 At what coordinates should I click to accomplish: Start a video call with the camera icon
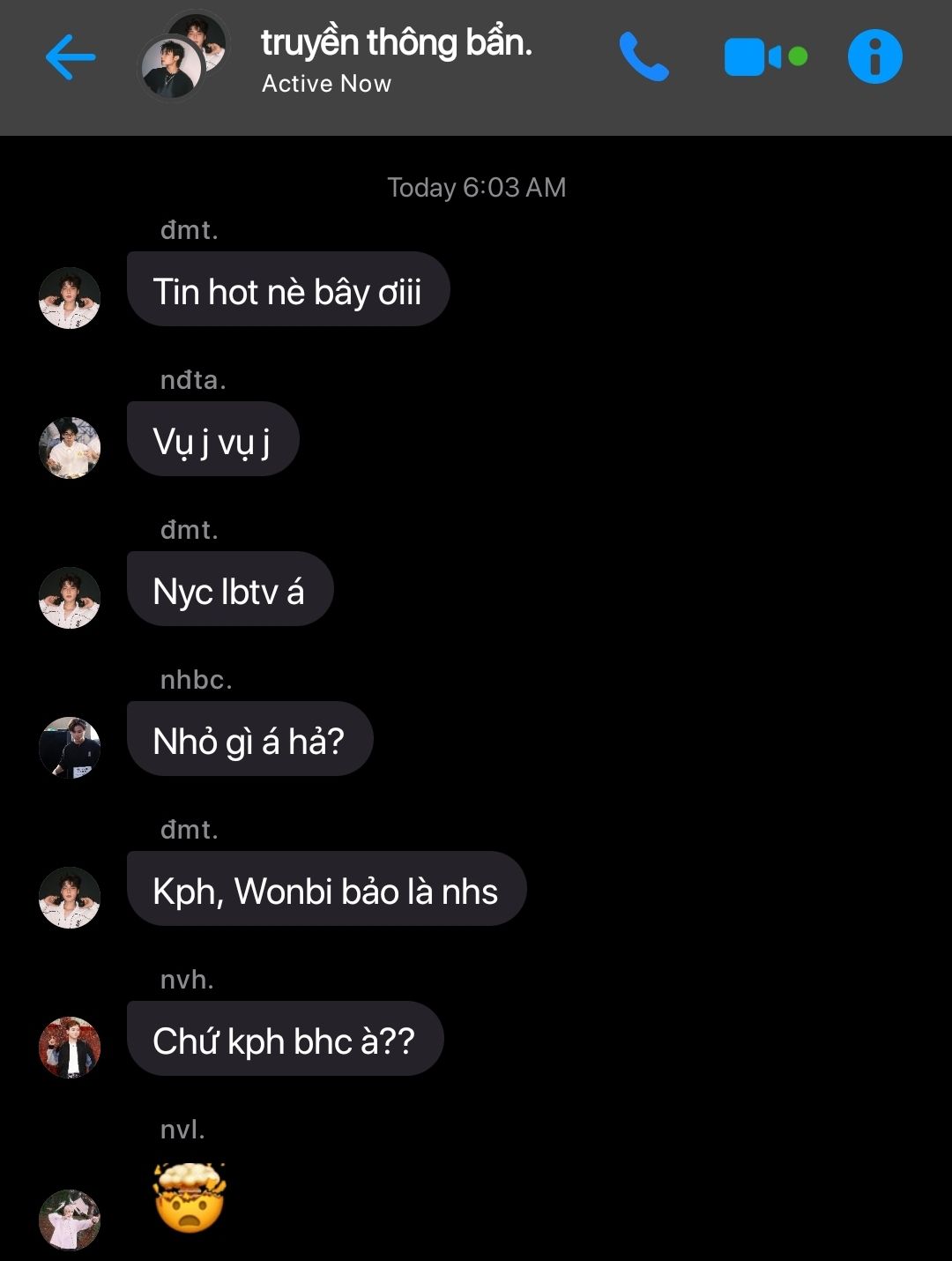click(765, 57)
